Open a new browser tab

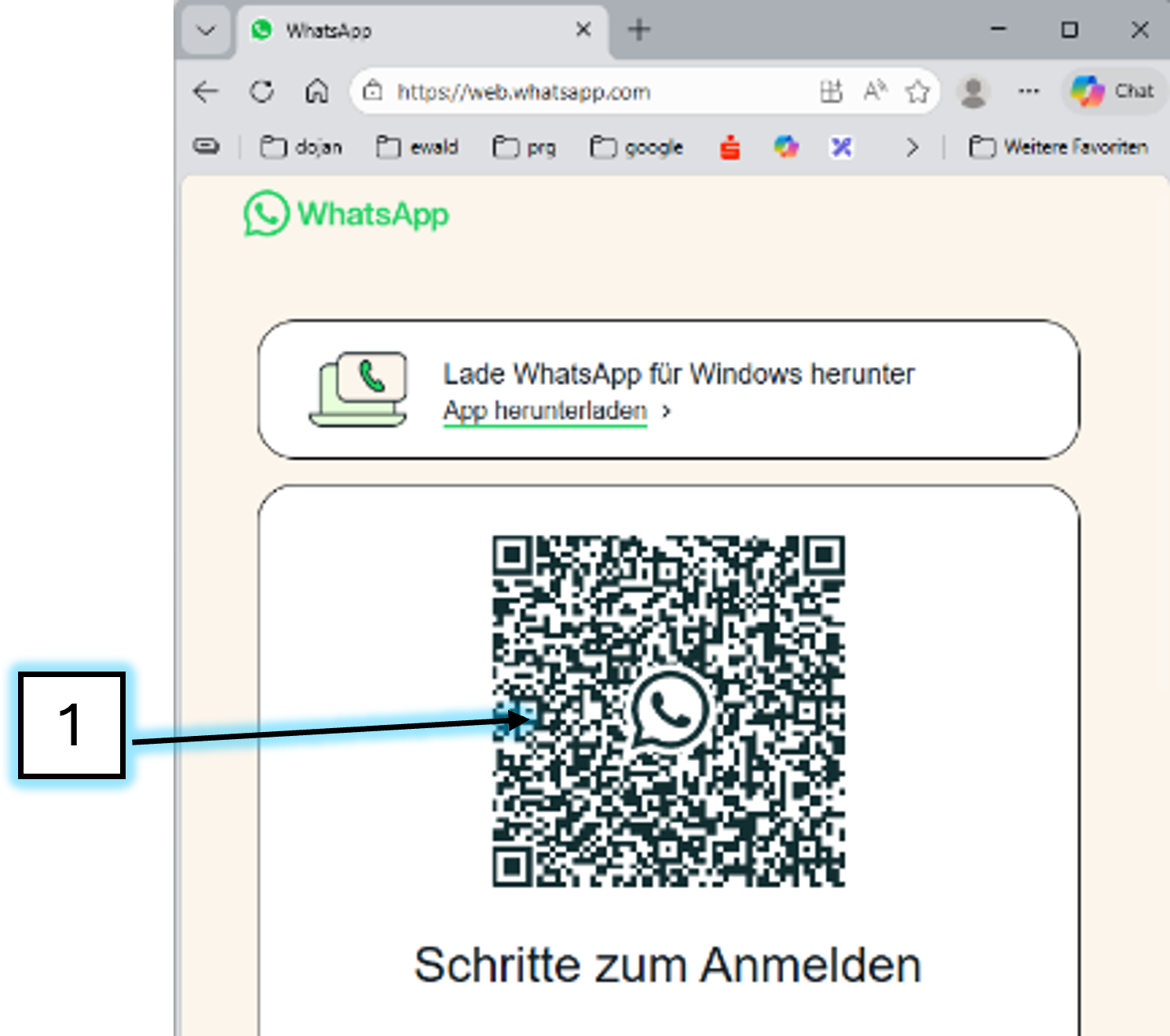[x=639, y=31]
